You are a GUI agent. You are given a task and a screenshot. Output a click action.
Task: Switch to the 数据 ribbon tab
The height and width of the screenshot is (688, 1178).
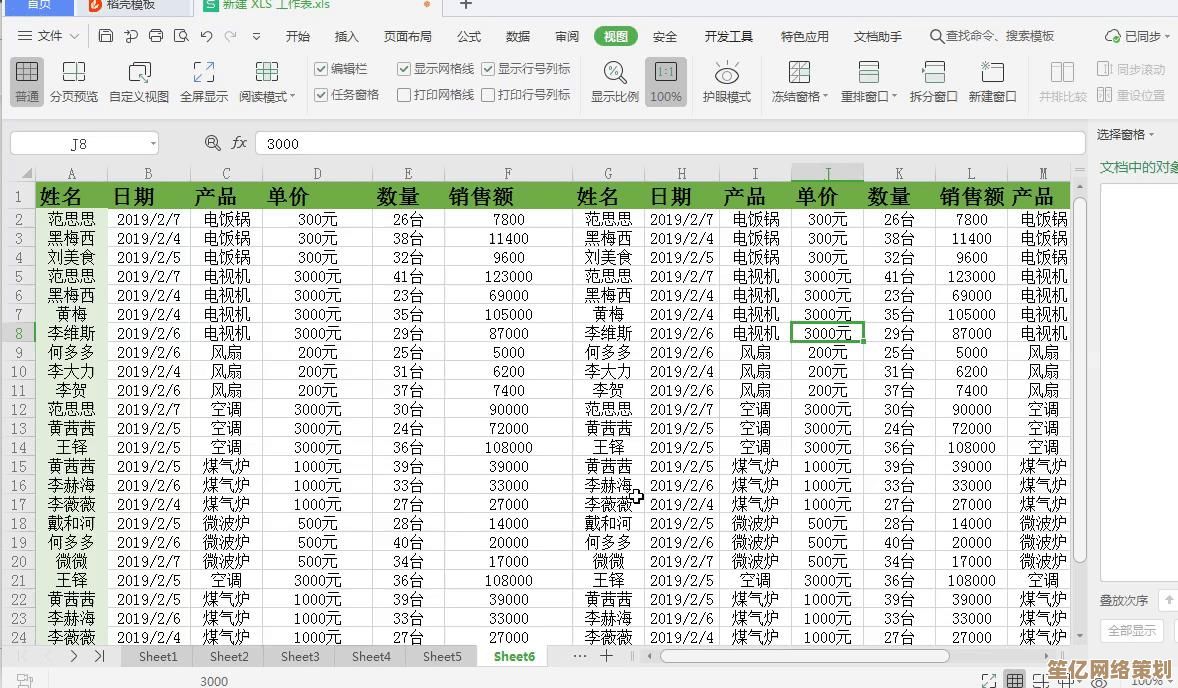pyautogui.click(x=517, y=36)
